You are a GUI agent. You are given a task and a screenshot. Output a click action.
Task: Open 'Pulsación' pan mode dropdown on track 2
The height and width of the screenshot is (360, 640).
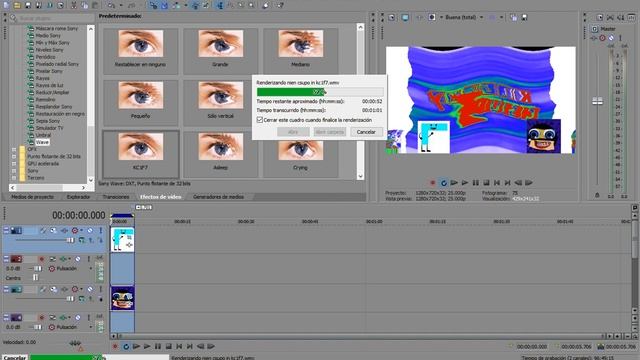pos(91,269)
